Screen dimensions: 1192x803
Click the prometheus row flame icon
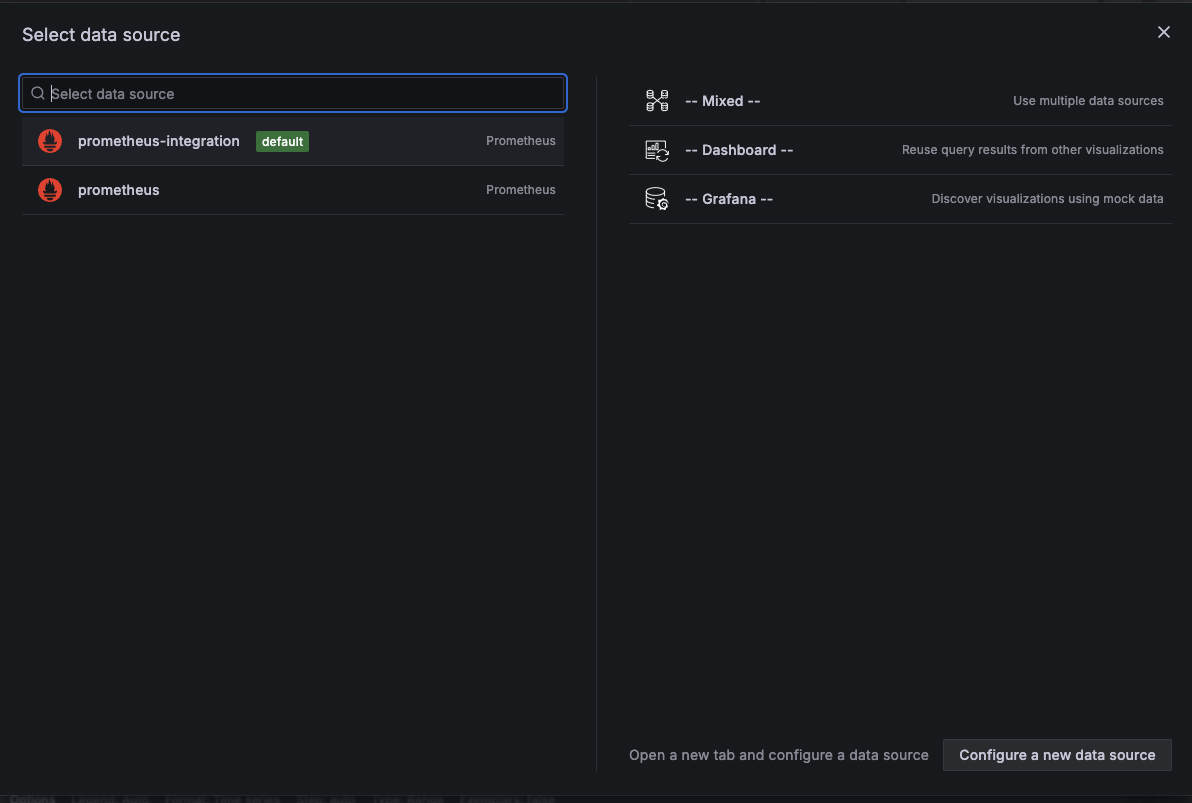tap(50, 190)
